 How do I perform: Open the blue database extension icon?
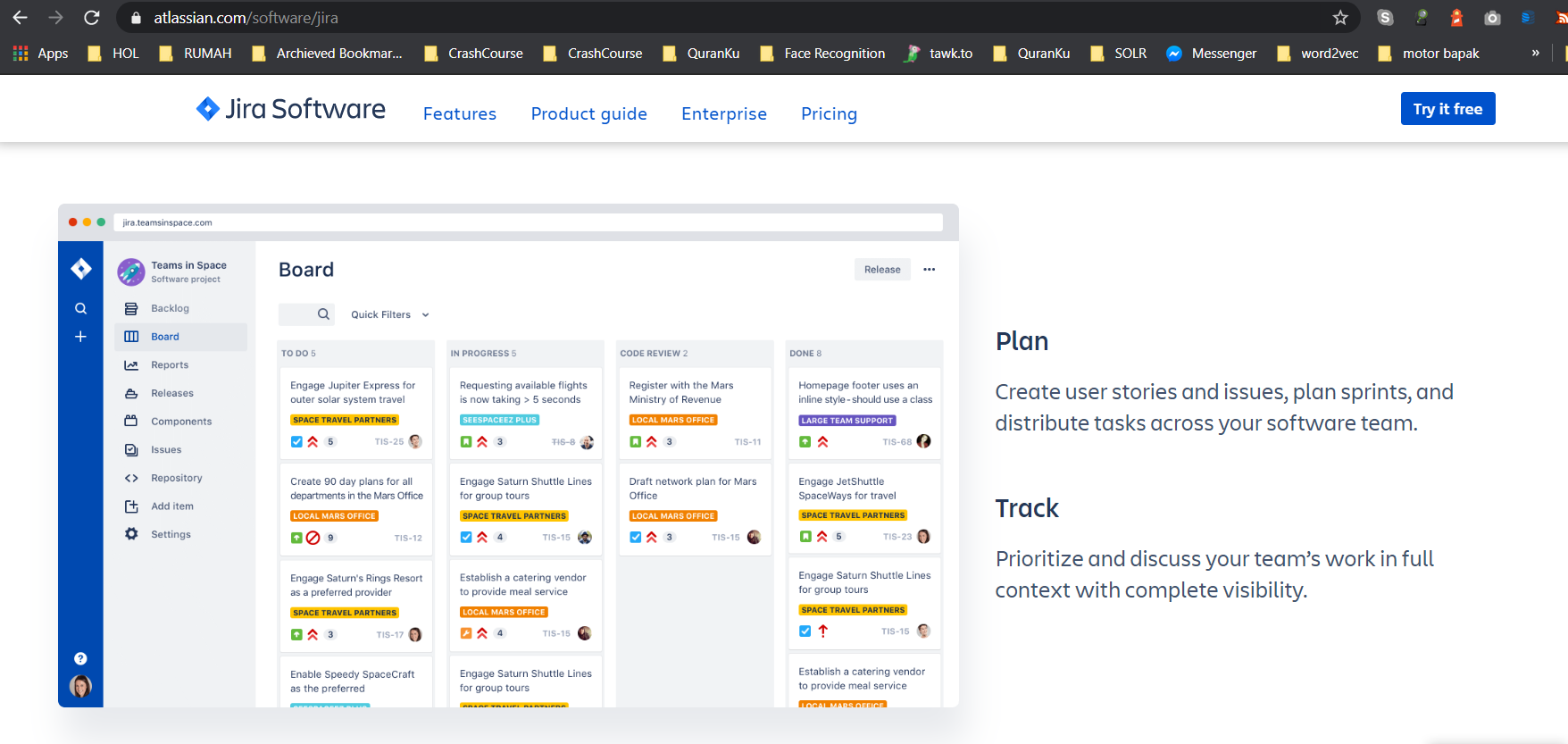click(1526, 18)
